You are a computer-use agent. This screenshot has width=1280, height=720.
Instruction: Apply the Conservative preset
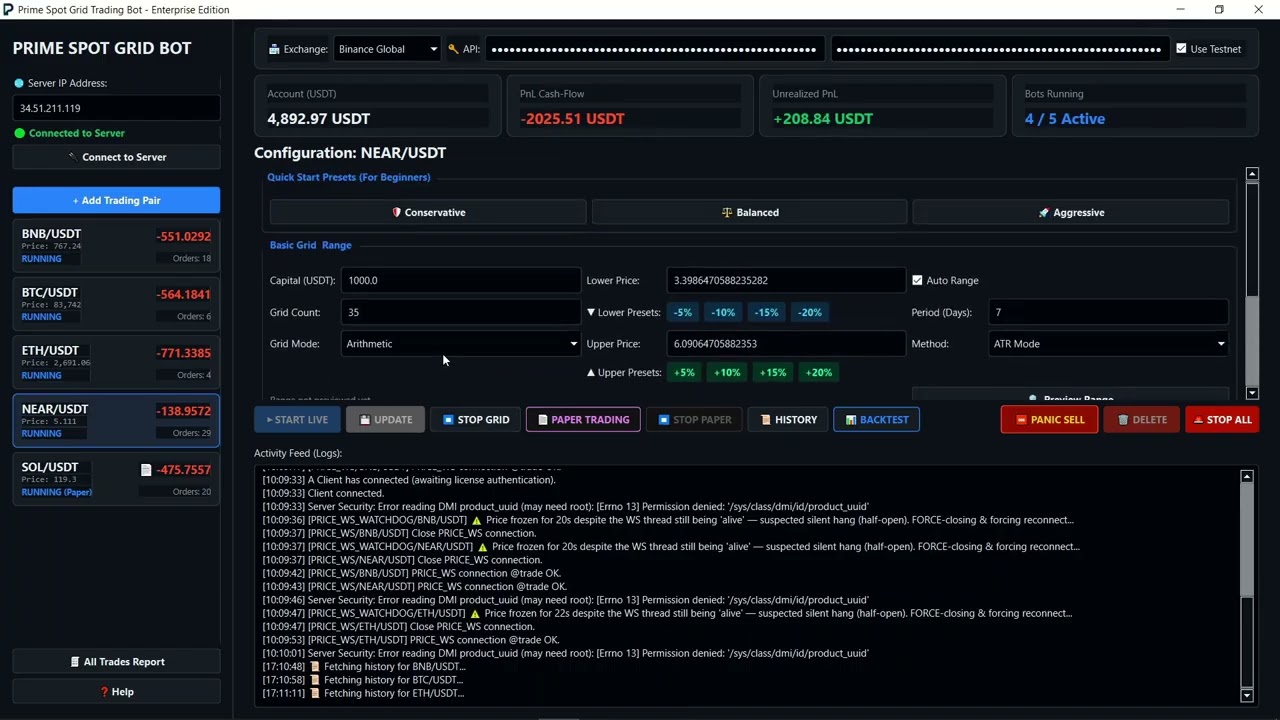[428, 212]
